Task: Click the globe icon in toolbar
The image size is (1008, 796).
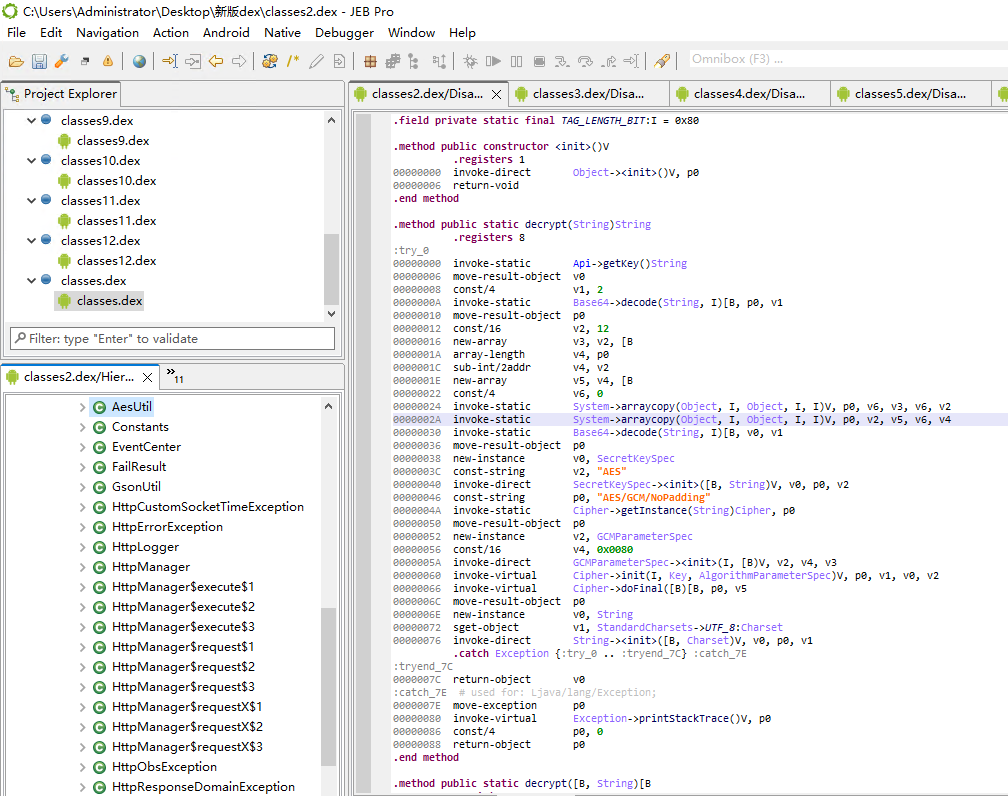Action: 139,61
